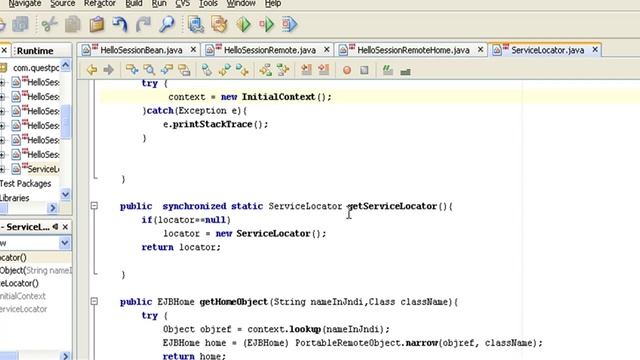Click project tree horizontal scroll right arrow

(52, 208)
